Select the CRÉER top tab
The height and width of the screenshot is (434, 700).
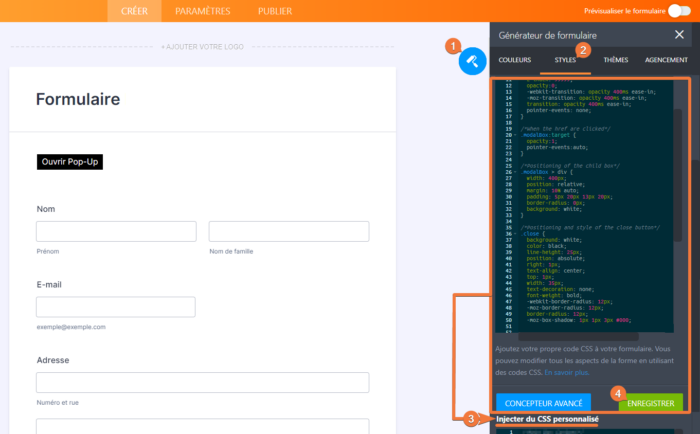(x=134, y=11)
